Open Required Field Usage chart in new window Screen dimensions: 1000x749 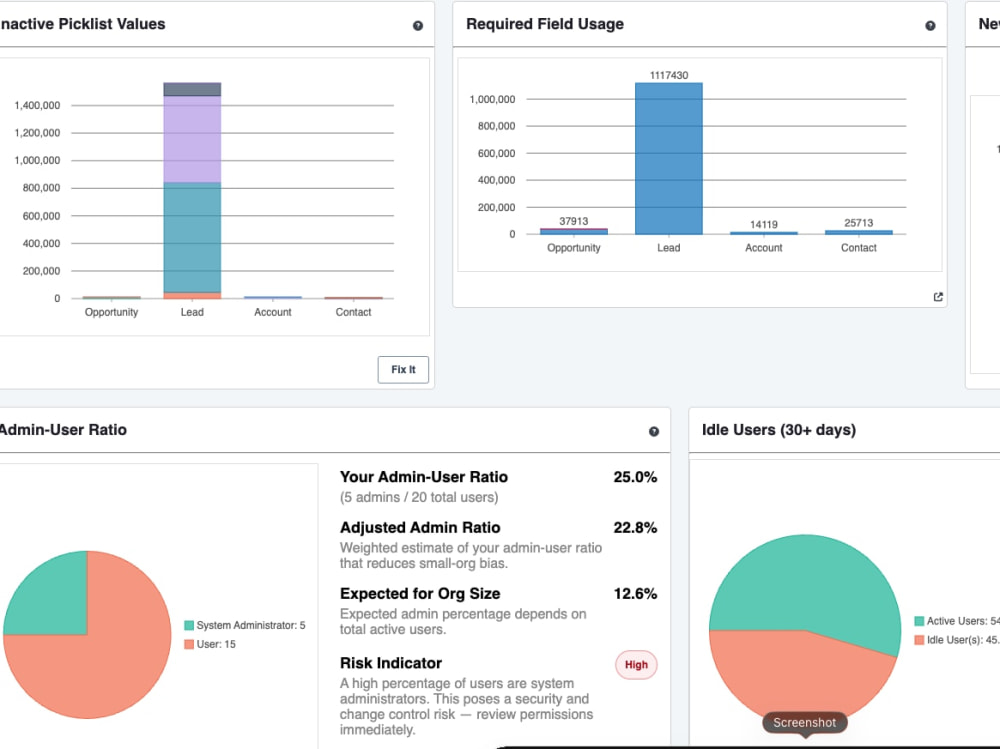click(938, 297)
